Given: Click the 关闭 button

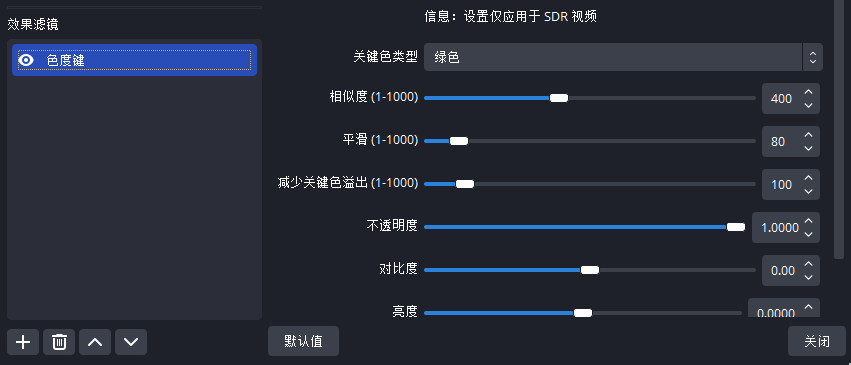Looking at the screenshot, I should click(817, 341).
